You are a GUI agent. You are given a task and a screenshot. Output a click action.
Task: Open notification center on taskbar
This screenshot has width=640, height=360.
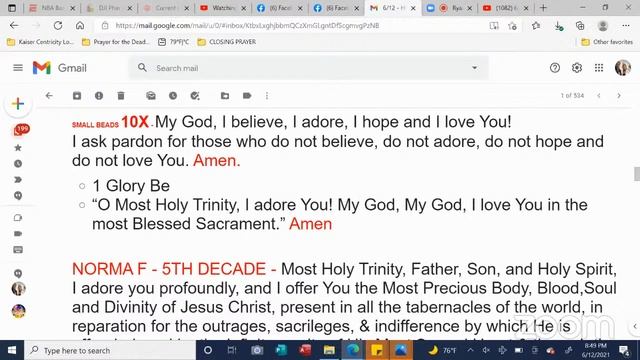click(x=624, y=350)
